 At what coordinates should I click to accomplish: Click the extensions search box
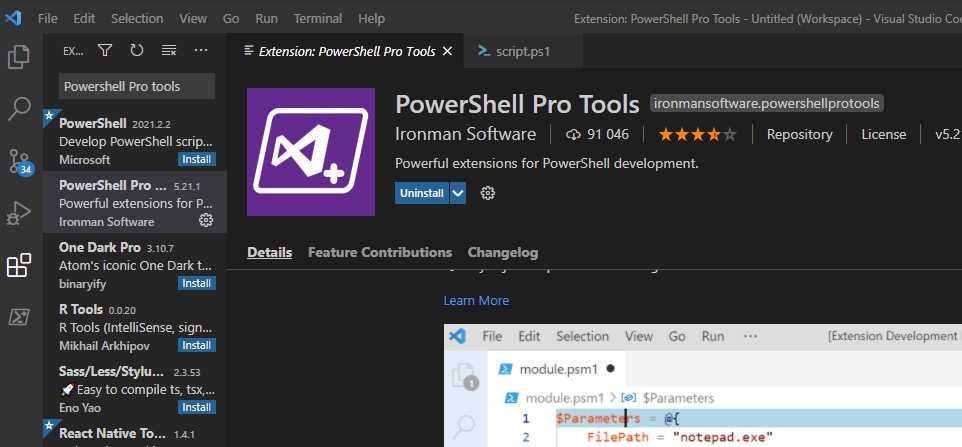(137, 86)
